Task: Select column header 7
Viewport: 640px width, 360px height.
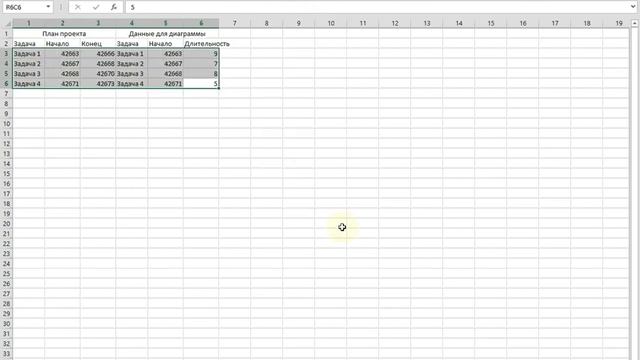Action: click(x=235, y=23)
